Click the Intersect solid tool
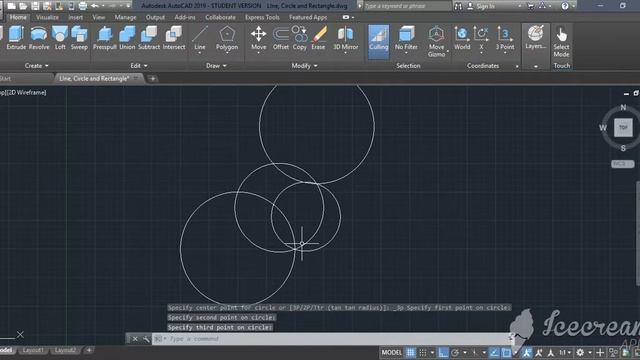Screen dimensions: 640x360 pos(174,38)
